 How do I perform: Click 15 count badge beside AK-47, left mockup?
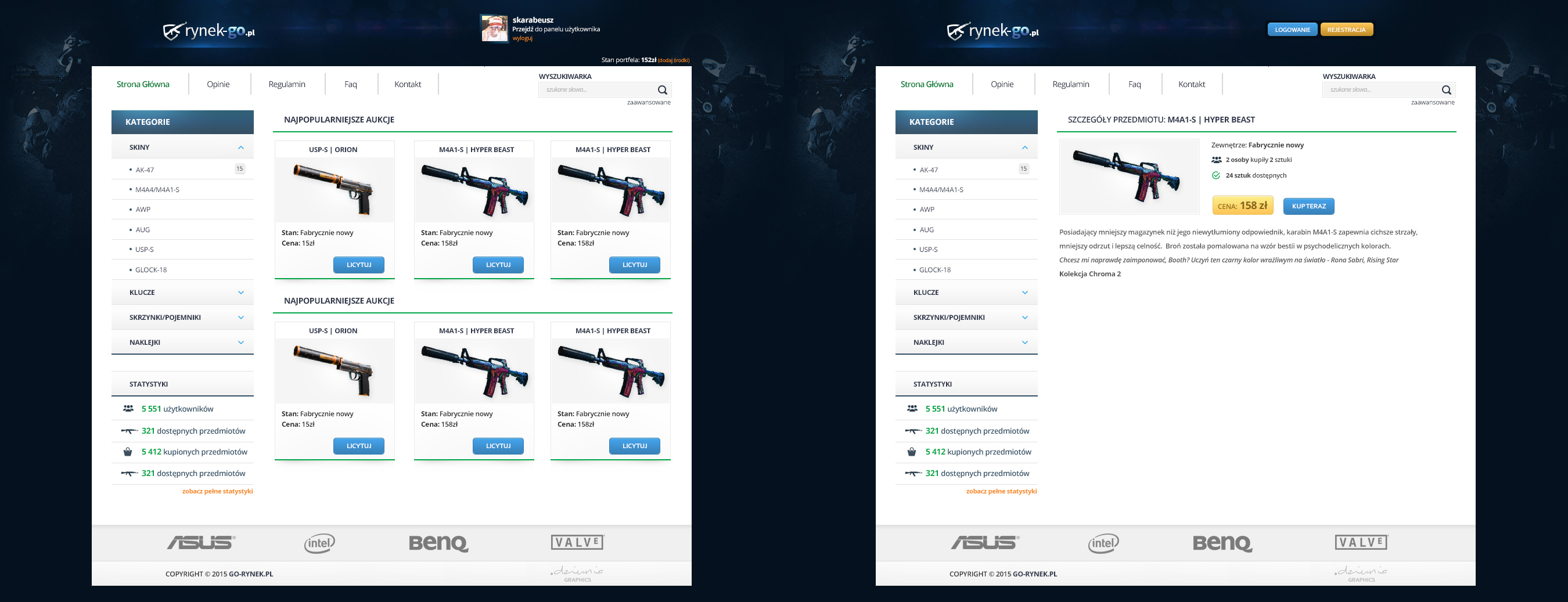(240, 168)
